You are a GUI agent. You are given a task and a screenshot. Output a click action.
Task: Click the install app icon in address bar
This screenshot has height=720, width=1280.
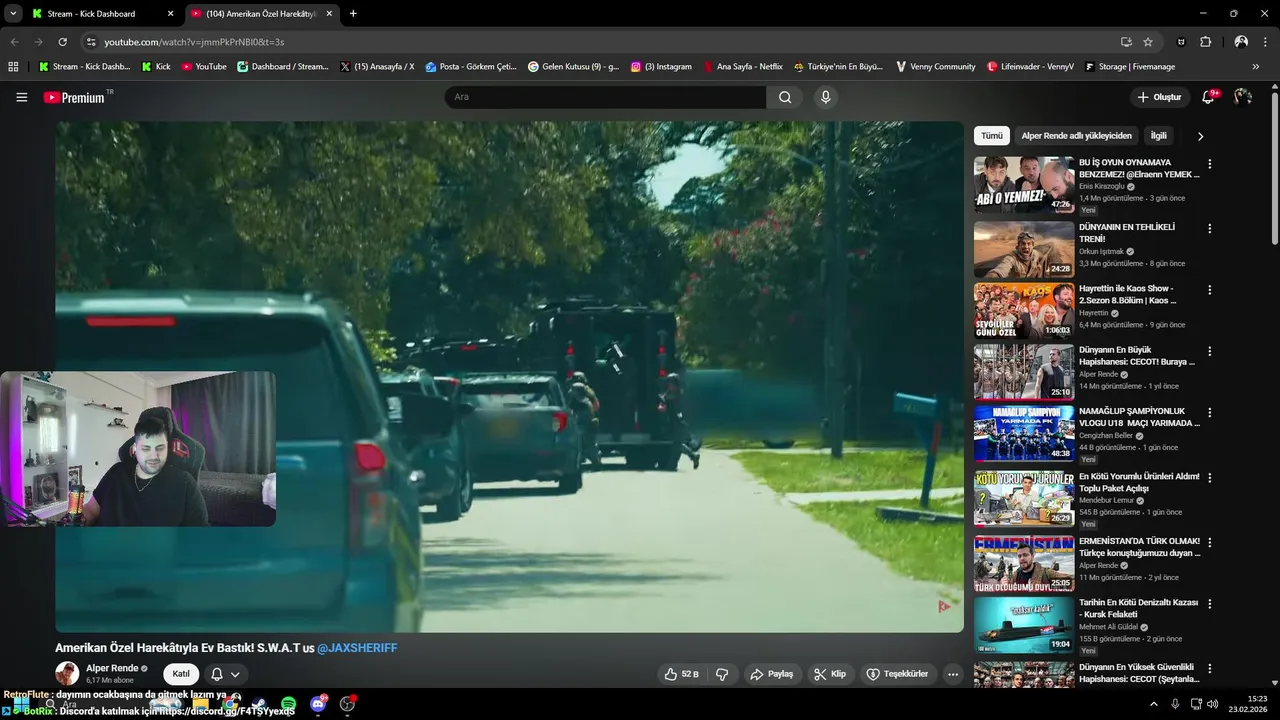pyautogui.click(x=1126, y=42)
